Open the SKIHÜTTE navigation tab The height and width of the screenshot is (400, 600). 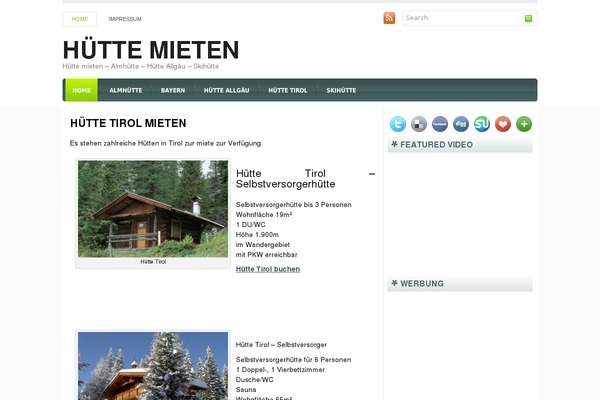[x=341, y=90]
